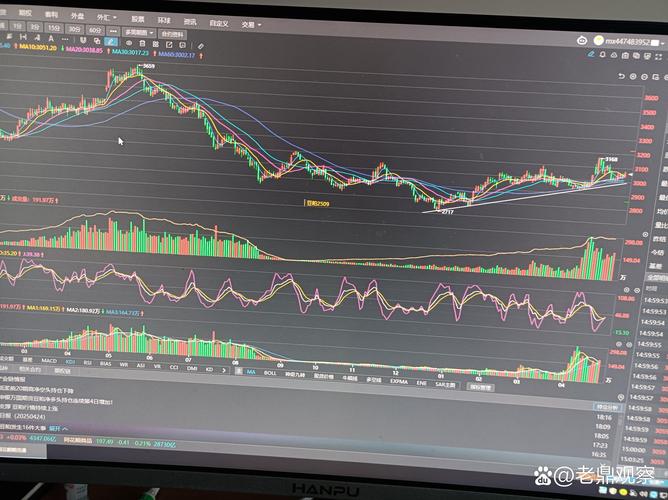The width and height of the screenshot is (668, 500).
Task: Expand the 多周期图 dropdown
Action: [139, 32]
